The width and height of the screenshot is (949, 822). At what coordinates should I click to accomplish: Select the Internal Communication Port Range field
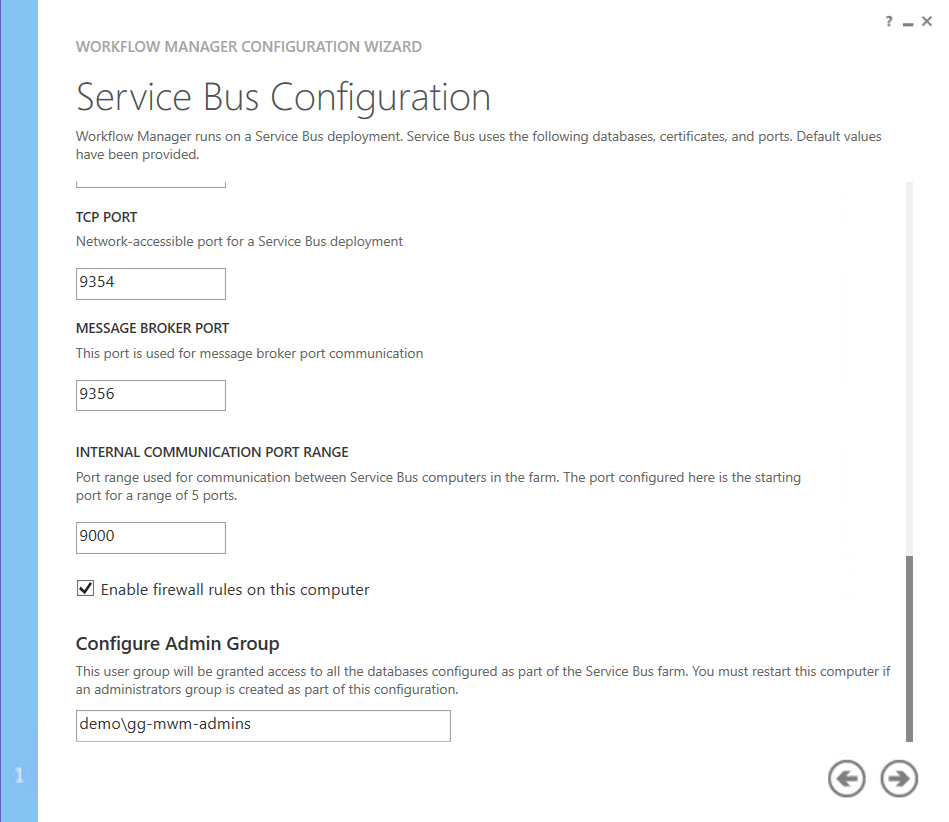tap(151, 537)
